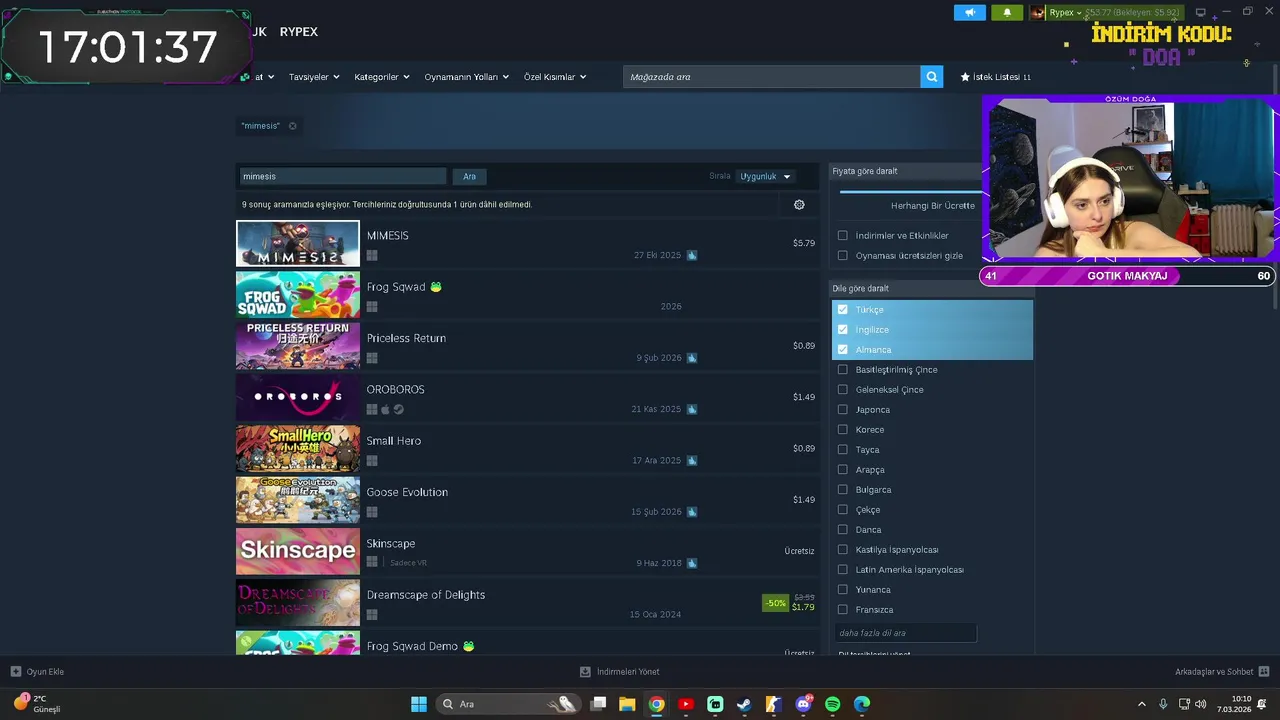The height and width of the screenshot is (720, 1280).
Task: Click the OROBOROS game thumbnail
Action: click(x=298, y=398)
